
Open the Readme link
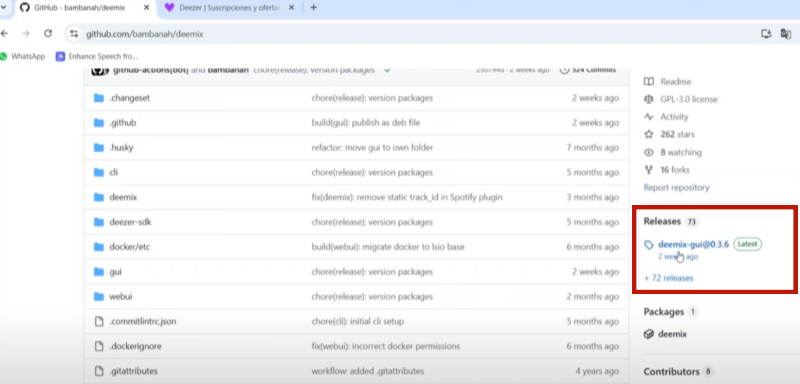(x=676, y=82)
